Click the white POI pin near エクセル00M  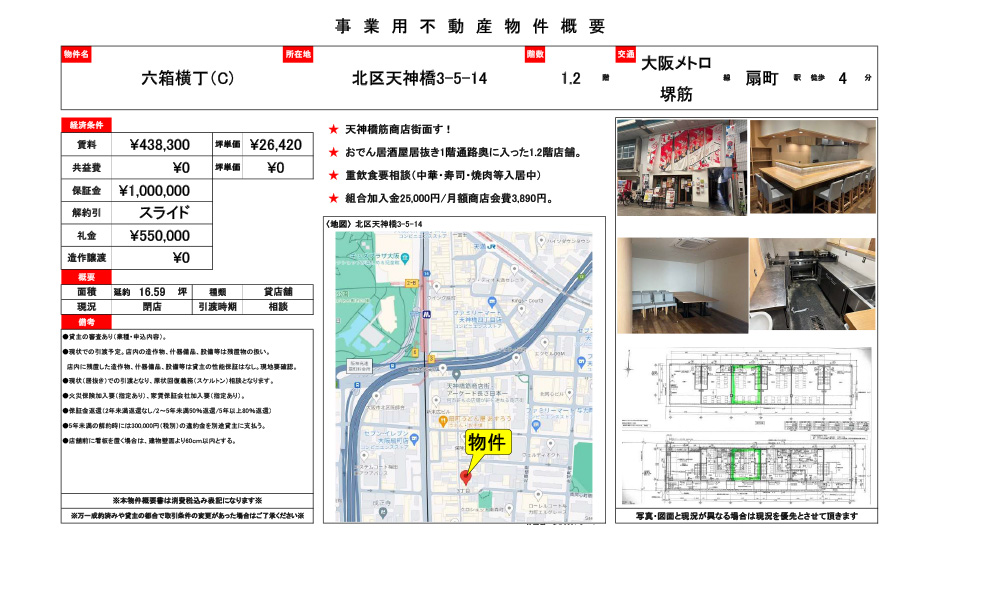(x=544, y=343)
